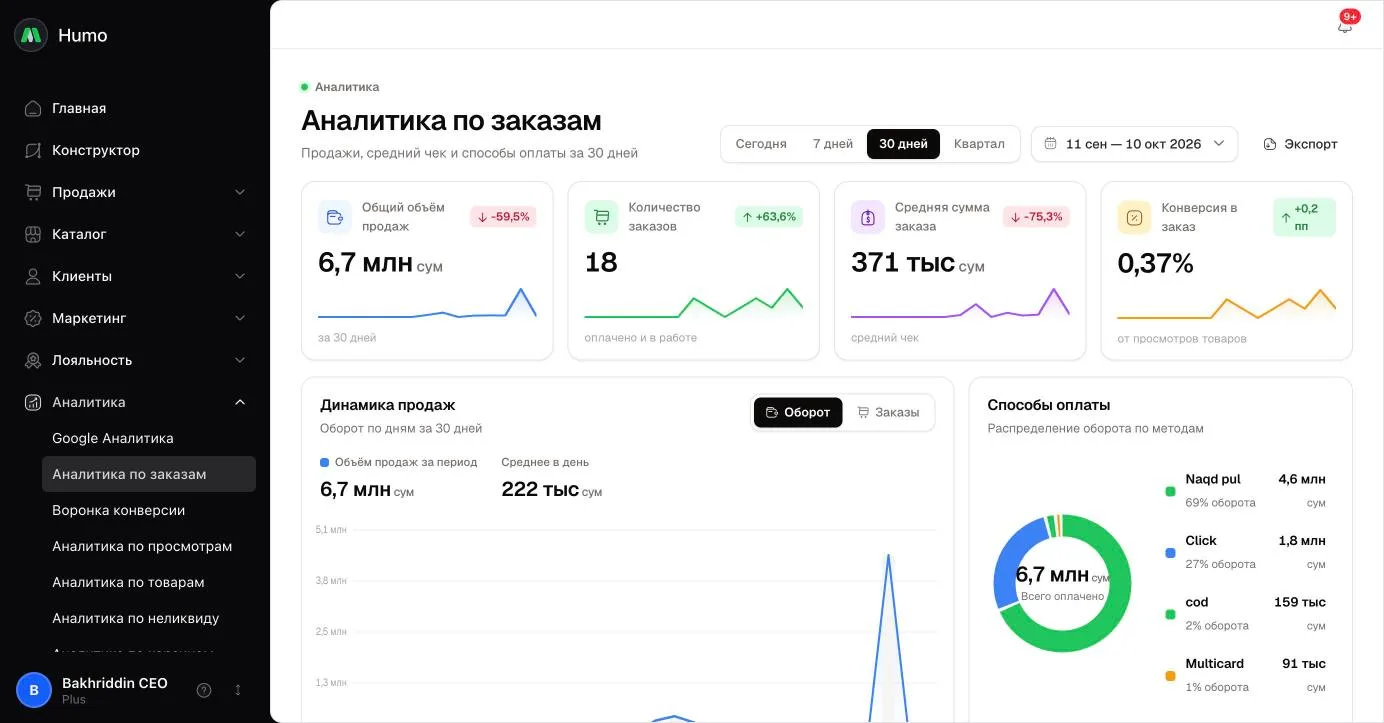Viewport: 1384px width, 723px height.
Task: Click the Аналитика chart icon in sidebar
Action: coord(33,402)
